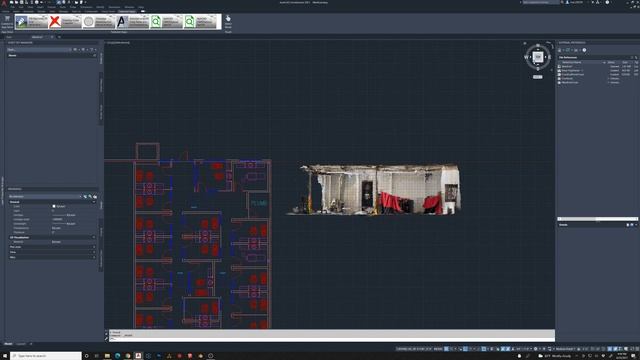Screen dimensions: 640x360
Task: Toggle PICKADD icon in Properties panel
Action: click(x=85, y=197)
